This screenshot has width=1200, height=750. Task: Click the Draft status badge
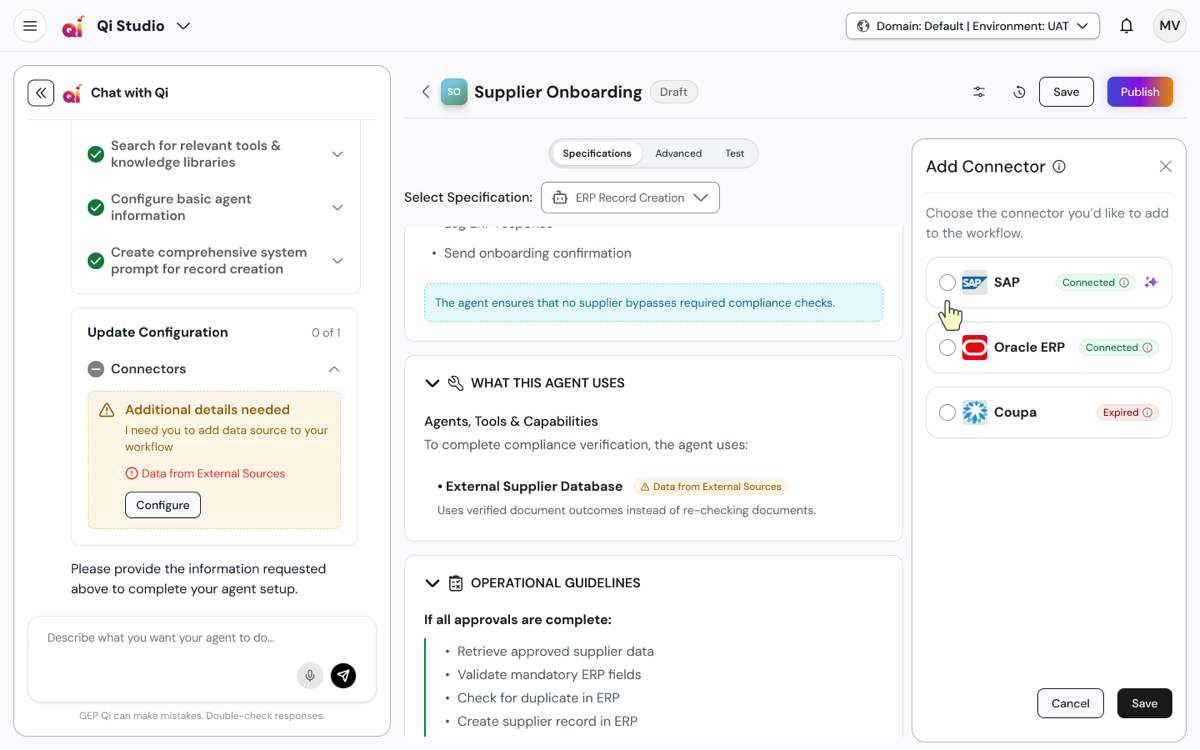point(674,92)
